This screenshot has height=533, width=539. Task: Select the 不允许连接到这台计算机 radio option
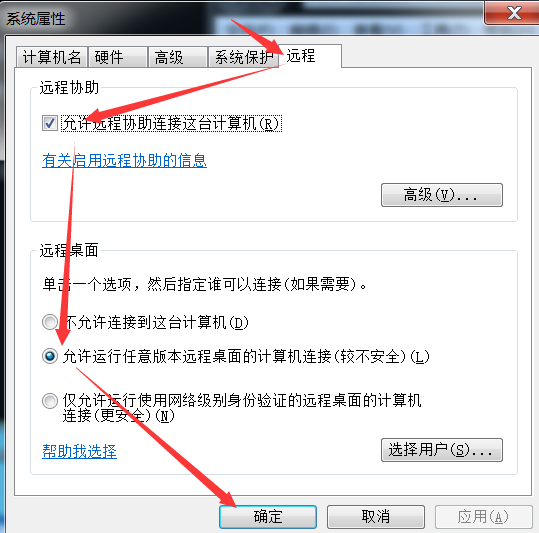pos(50,322)
